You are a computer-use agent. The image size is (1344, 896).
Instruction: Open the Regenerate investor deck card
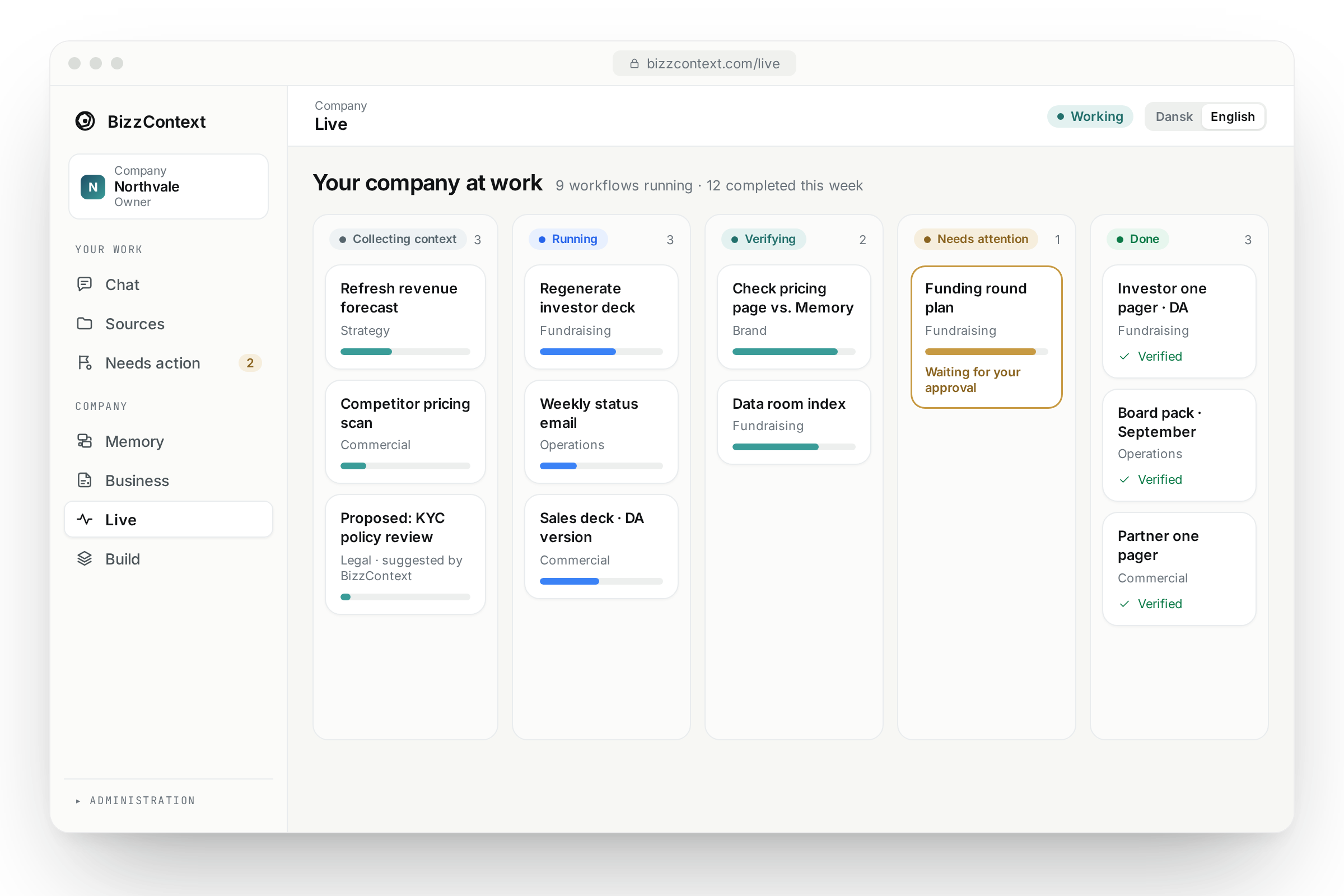tap(601, 317)
